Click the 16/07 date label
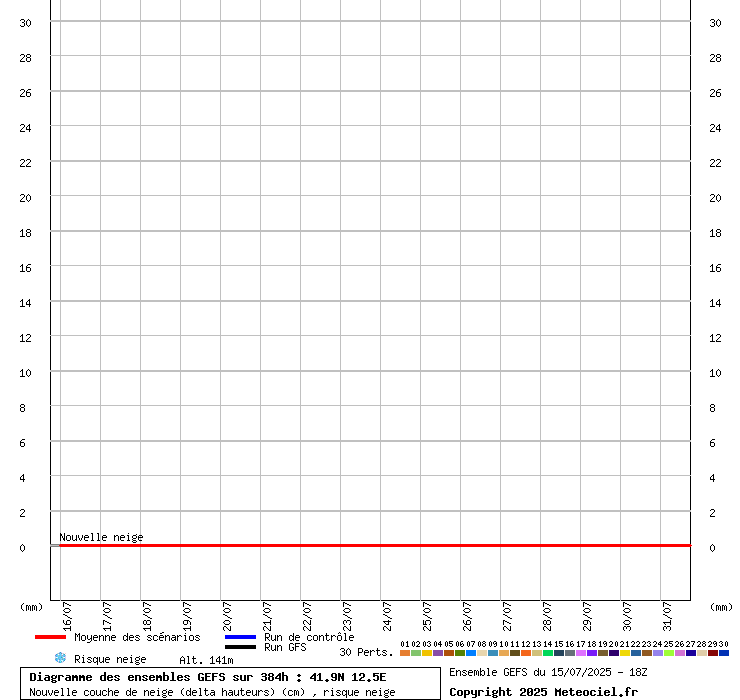 [x=67, y=616]
